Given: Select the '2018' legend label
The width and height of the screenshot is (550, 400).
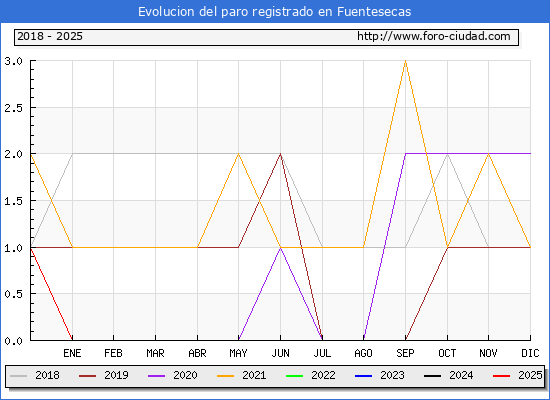Looking at the screenshot, I should coord(47,375).
